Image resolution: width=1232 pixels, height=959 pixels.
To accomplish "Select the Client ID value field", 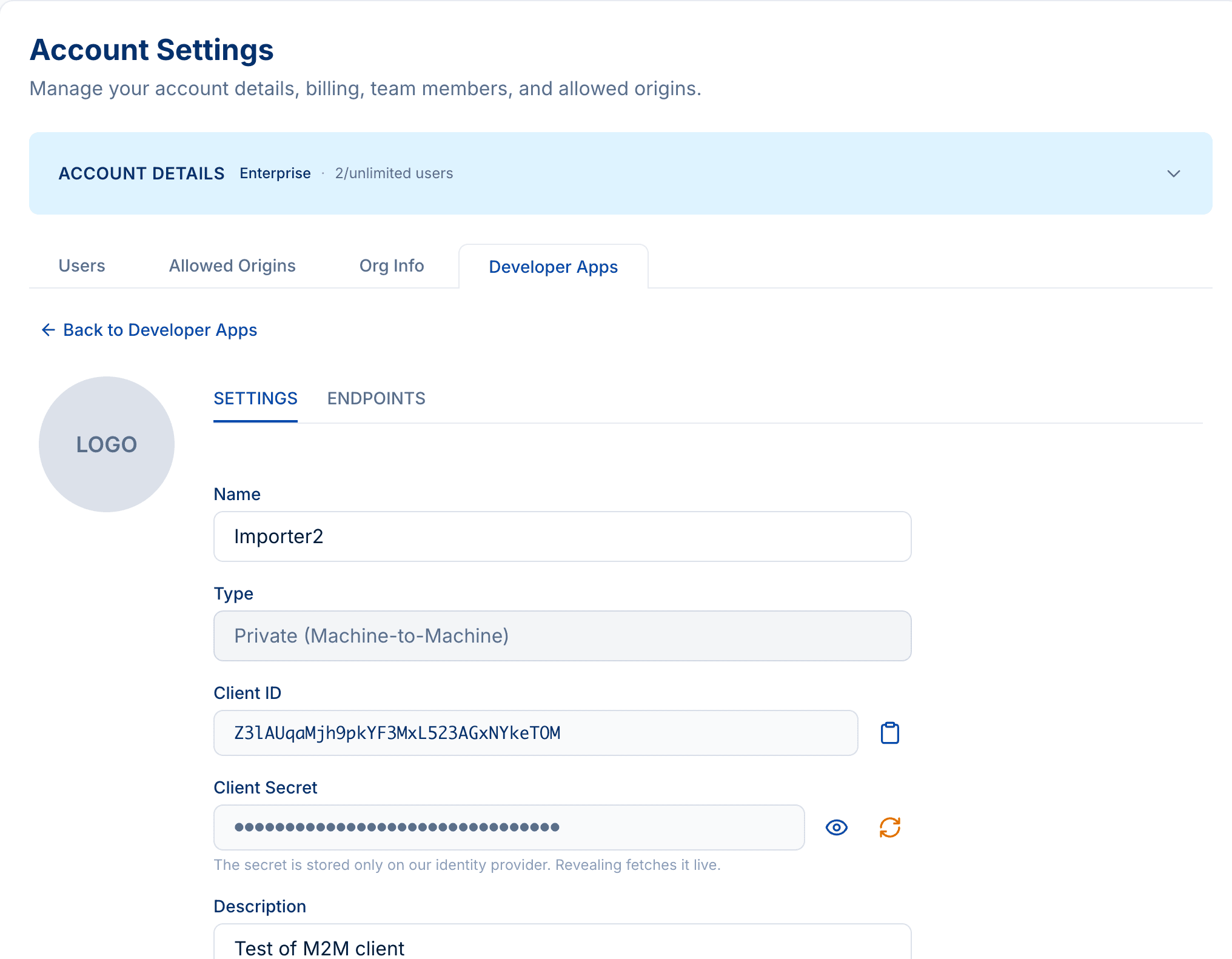I will click(535, 733).
